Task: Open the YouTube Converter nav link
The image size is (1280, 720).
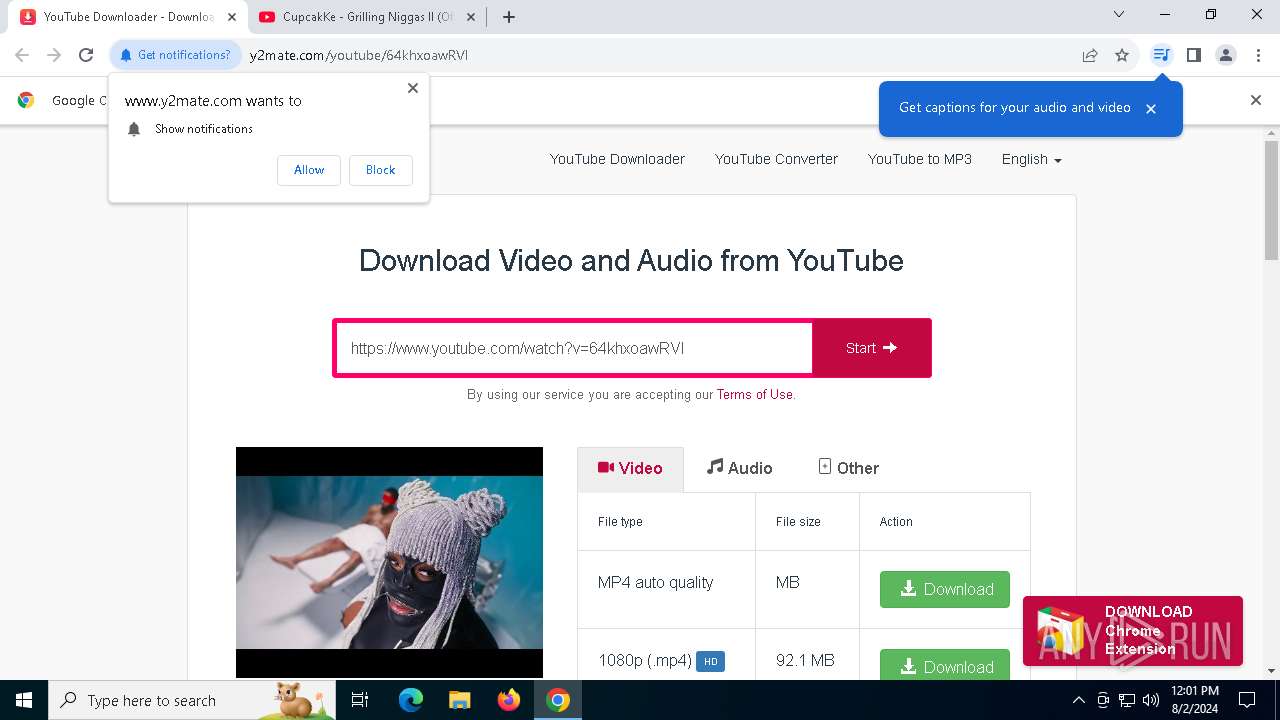Action: [x=776, y=159]
